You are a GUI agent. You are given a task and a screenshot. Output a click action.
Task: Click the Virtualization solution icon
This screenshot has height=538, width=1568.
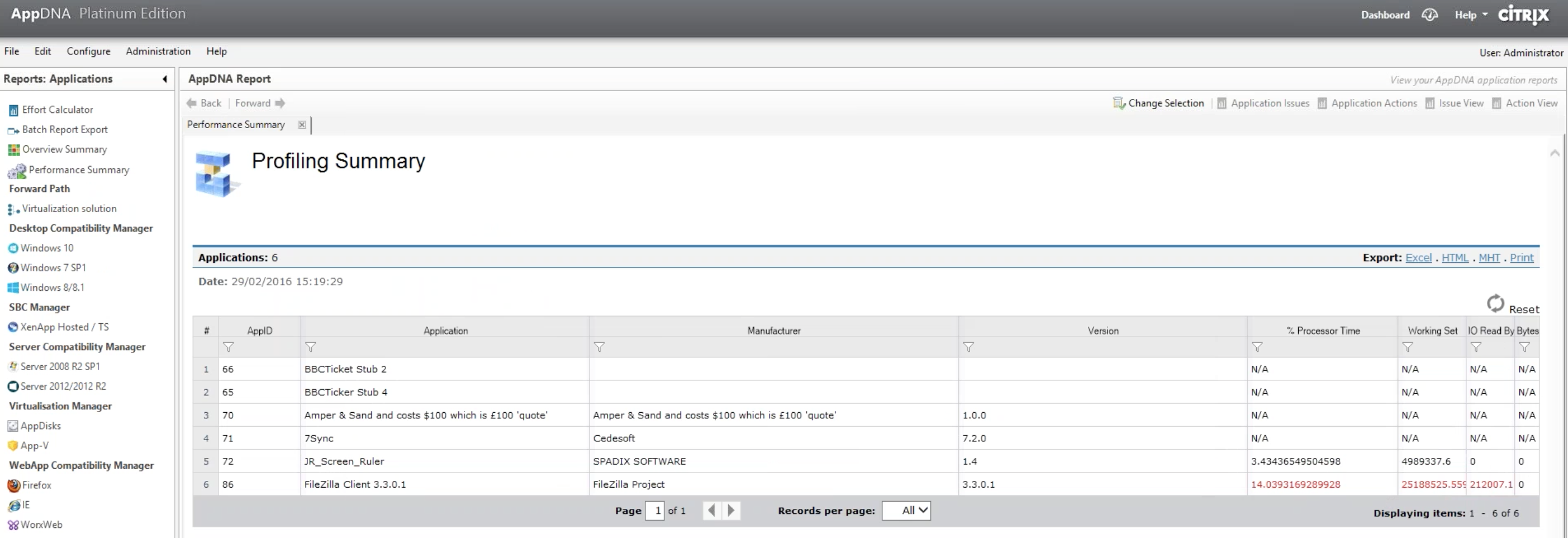click(x=13, y=210)
